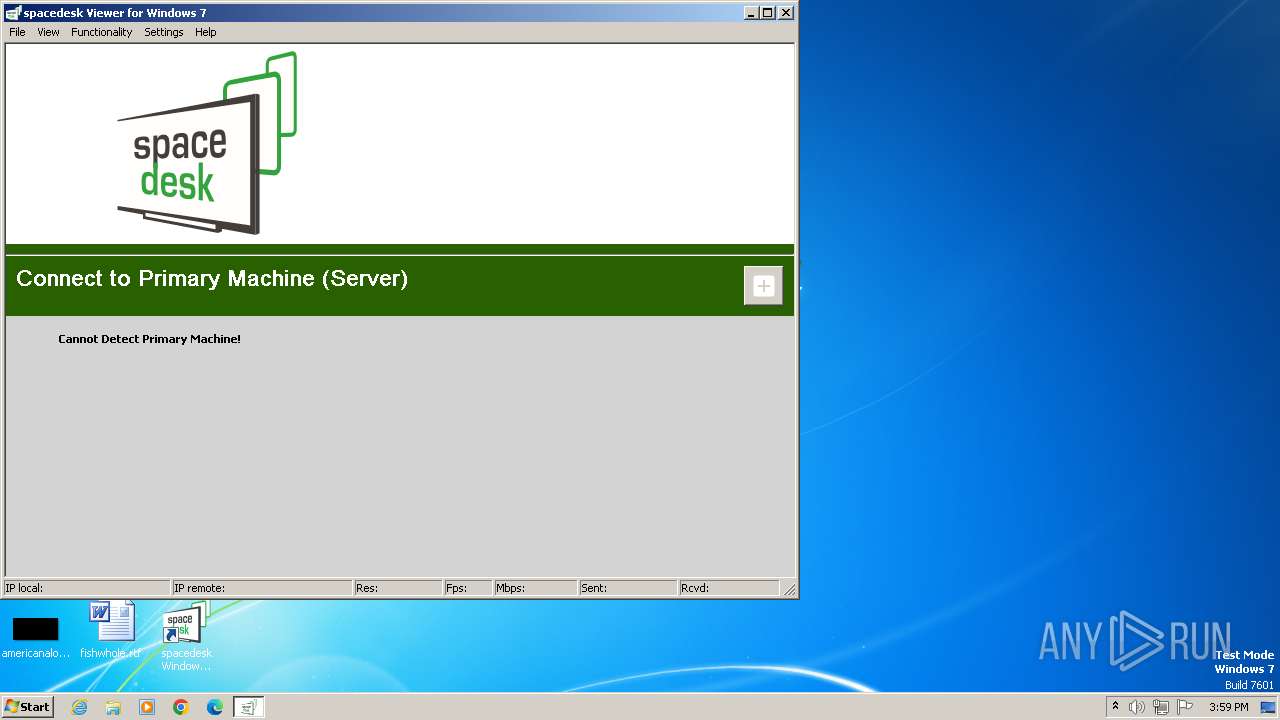Click the spacedesk Viewer taskbar button
1280x720 pixels.
[x=248, y=707]
